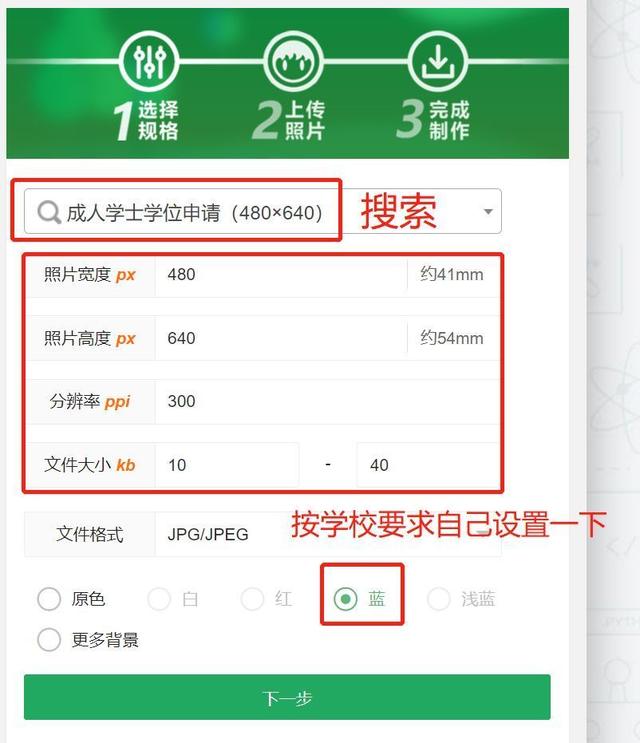This screenshot has height=743, width=640.
Task: Click the step 3 download icon
Action: click(438, 61)
